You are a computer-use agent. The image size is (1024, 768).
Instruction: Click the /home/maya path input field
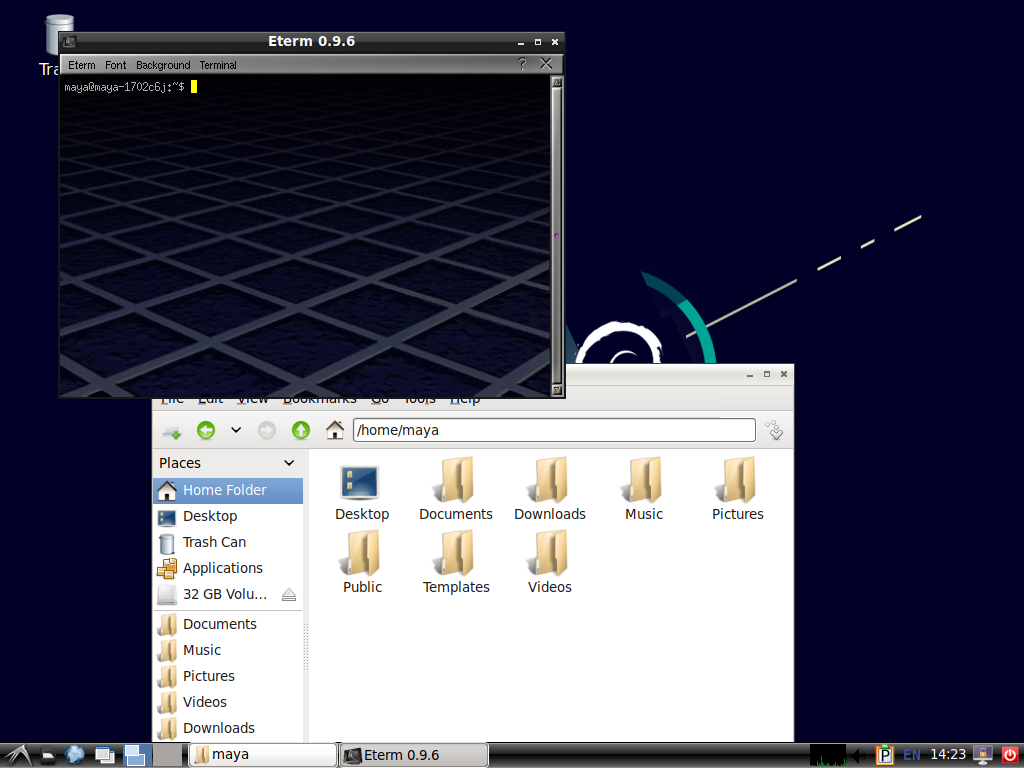pyautogui.click(x=553, y=430)
